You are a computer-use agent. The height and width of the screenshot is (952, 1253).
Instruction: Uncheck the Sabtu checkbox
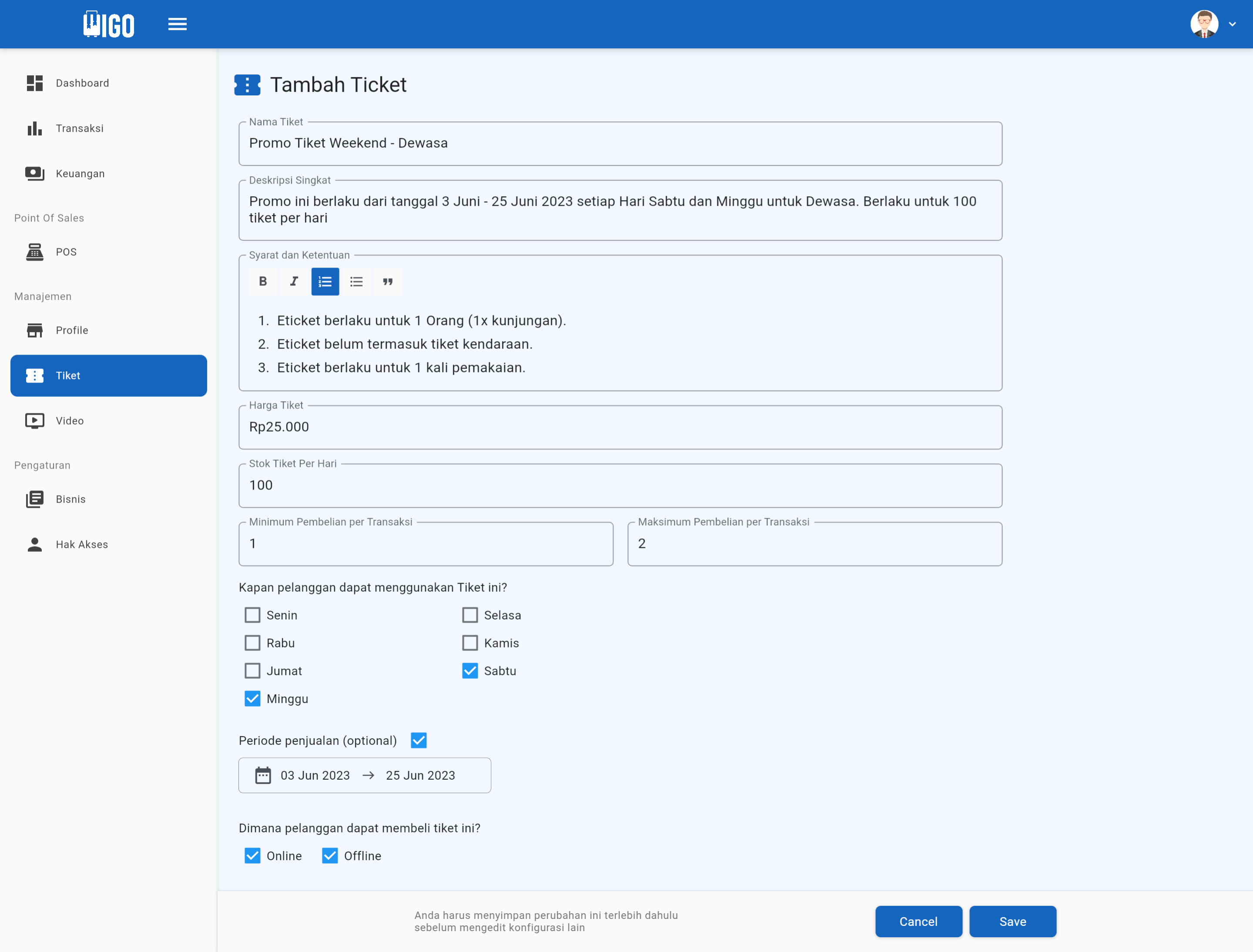point(470,670)
